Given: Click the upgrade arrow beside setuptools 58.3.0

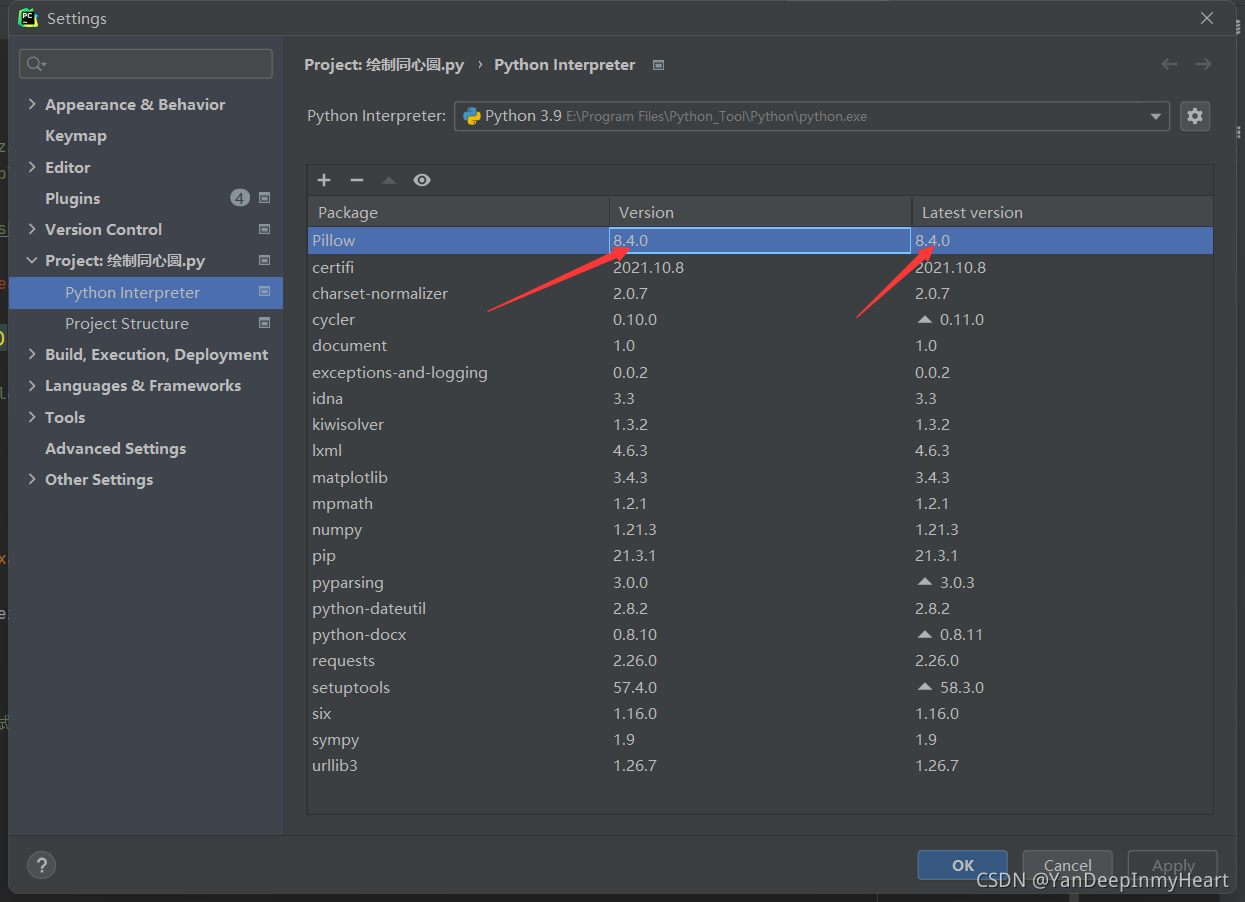Looking at the screenshot, I should [x=925, y=687].
